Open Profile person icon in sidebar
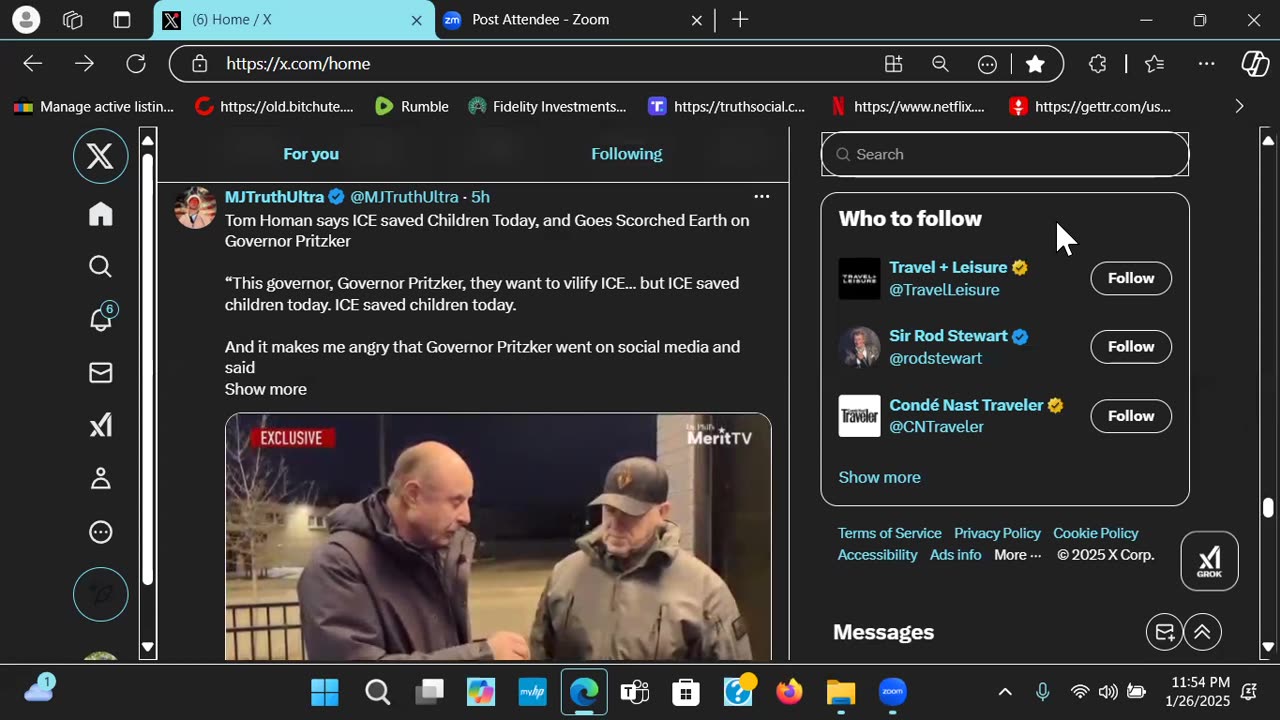This screenshot has height=720, width=1280. [100, 479]
